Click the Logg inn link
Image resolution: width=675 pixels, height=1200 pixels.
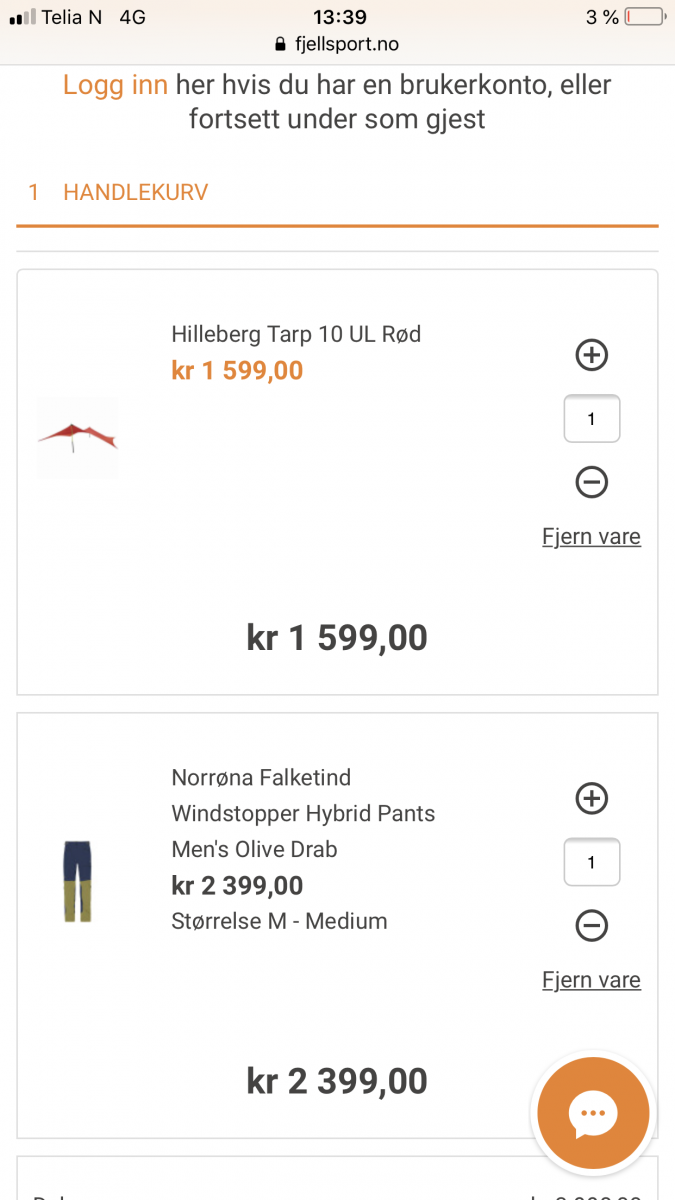tap(115, 85)
